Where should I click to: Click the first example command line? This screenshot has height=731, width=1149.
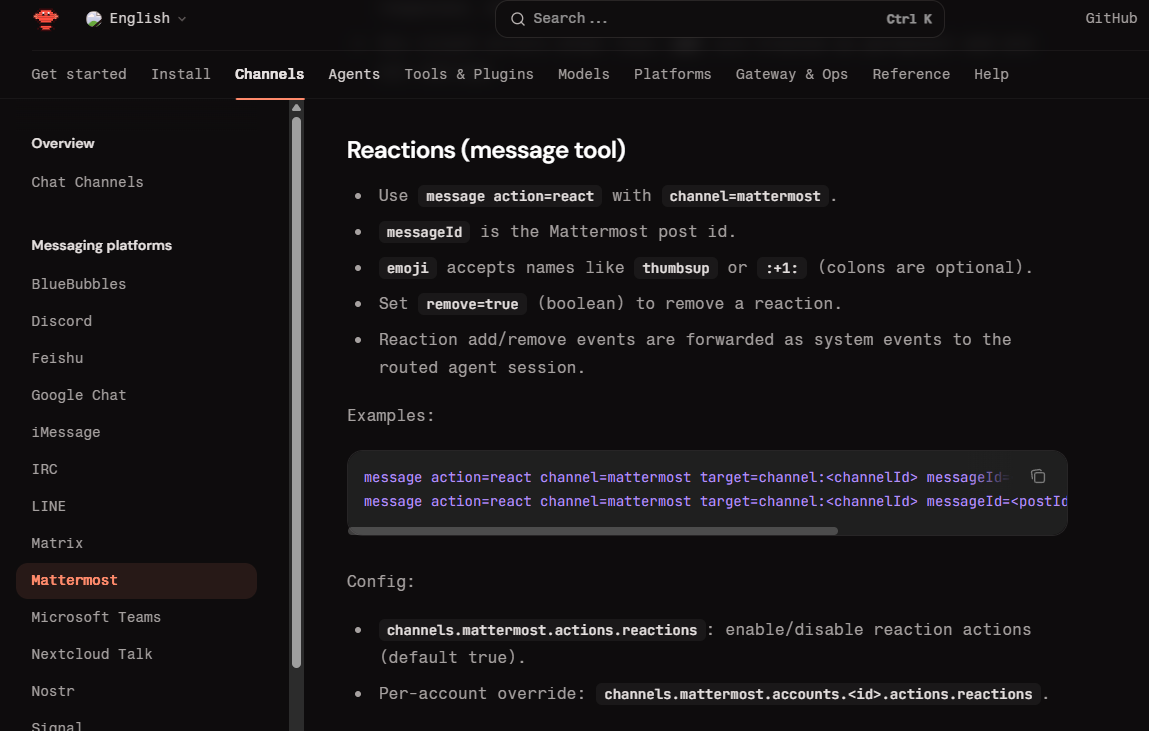(686, 478)
